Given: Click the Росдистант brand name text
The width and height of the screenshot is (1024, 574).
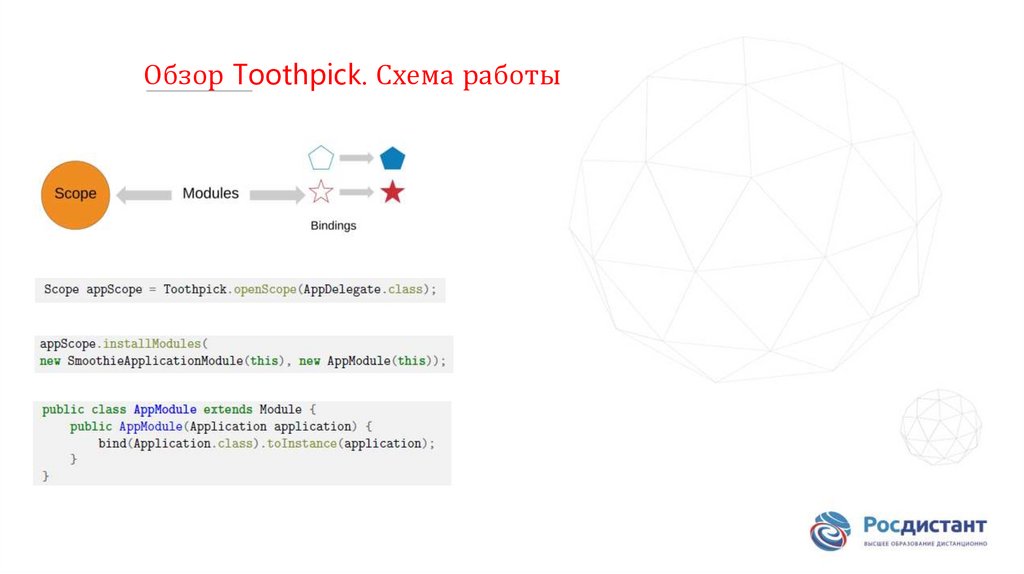Looking at the screenshot, I should coord(925,526).
